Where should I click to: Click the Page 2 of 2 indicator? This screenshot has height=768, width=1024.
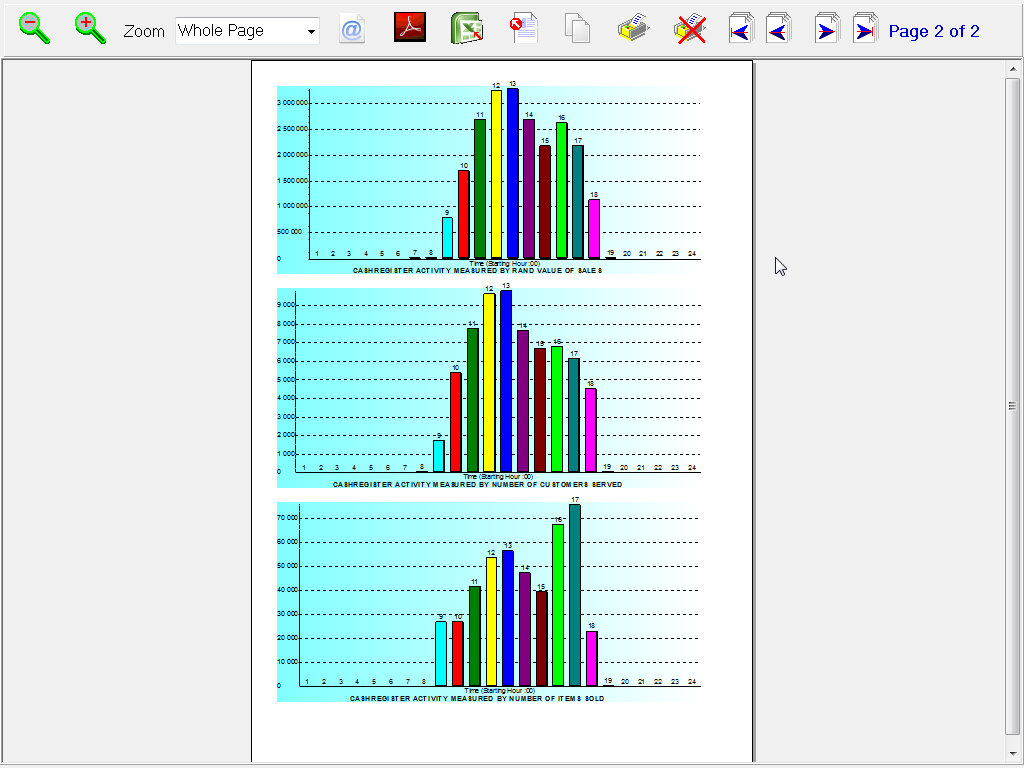[933, 31]
